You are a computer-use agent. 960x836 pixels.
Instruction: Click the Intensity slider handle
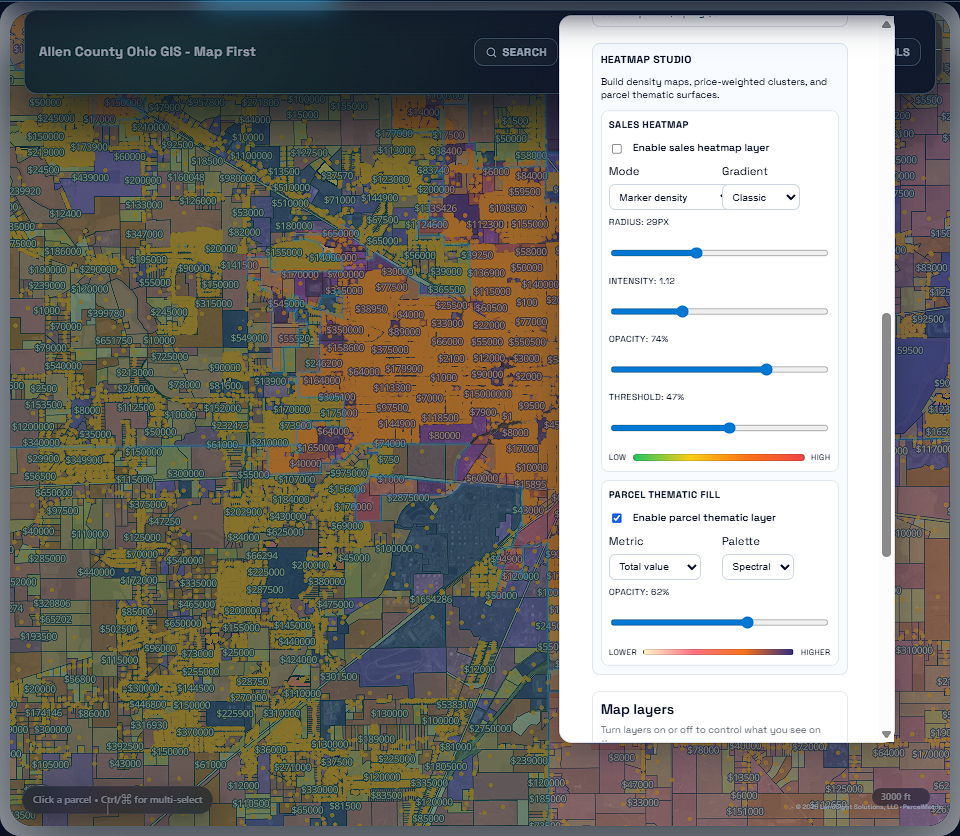click(683, 311)
